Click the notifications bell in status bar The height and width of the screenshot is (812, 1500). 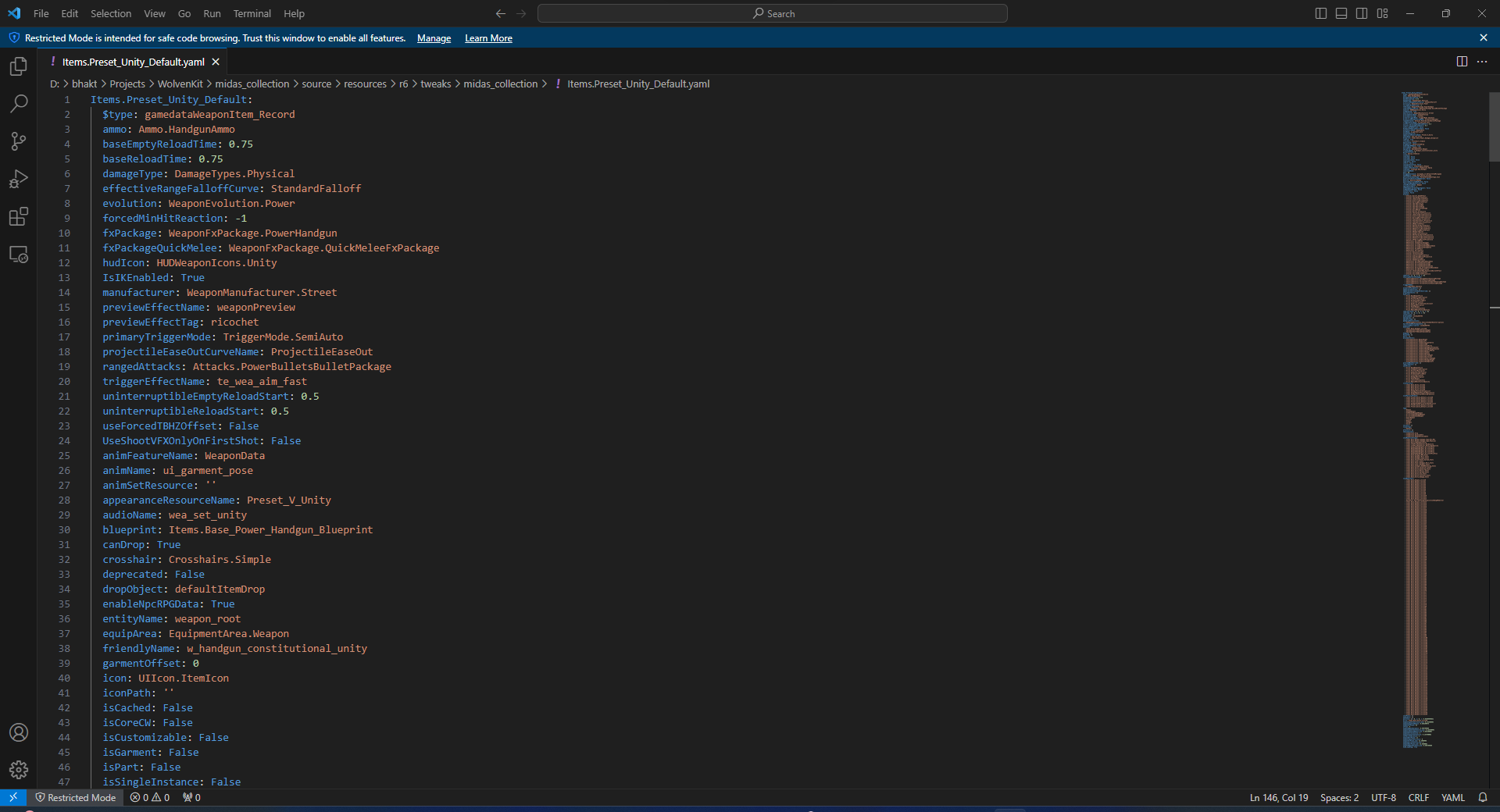click(x=1482, y=797)
